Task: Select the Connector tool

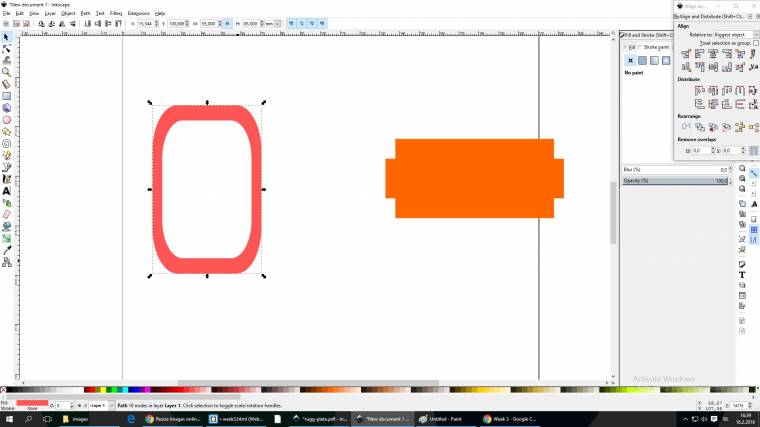Action: (6, 262)
